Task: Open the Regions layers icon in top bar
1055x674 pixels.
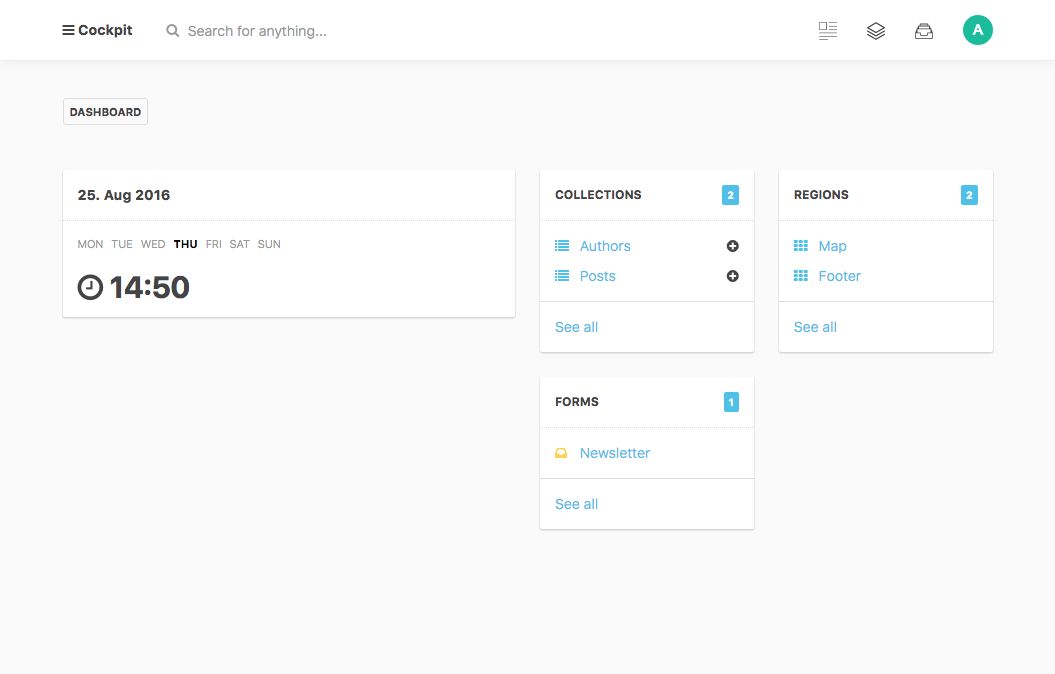Action: (875, 30)
